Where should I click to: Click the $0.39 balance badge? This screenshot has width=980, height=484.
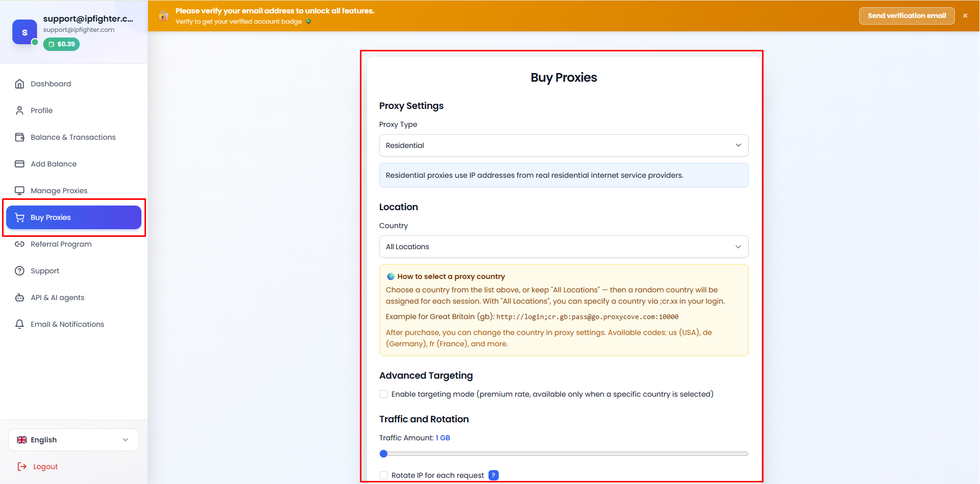click(x=61, y=44)
